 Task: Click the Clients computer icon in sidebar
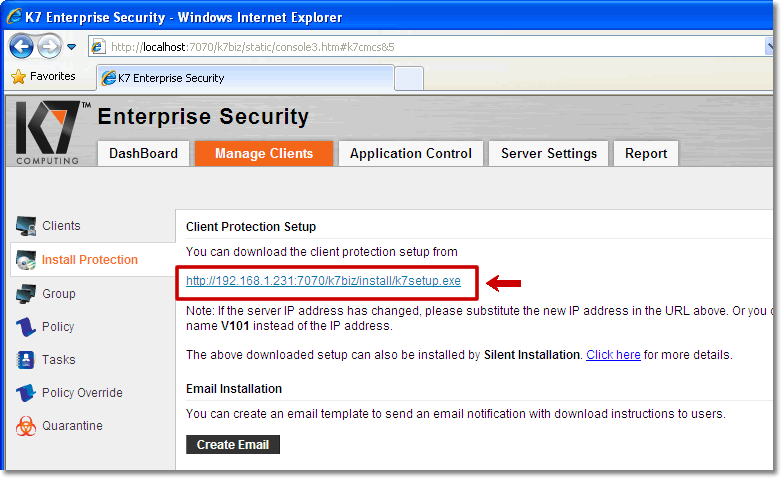coord(25,226)
